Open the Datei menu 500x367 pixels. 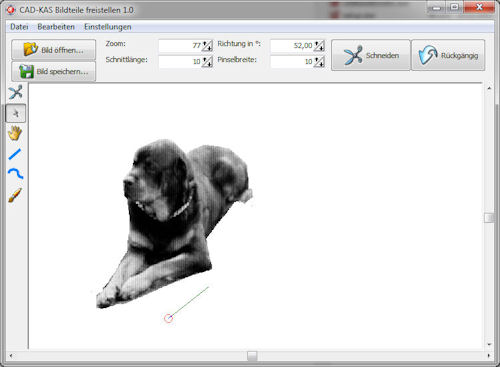(x=19, y=27)
